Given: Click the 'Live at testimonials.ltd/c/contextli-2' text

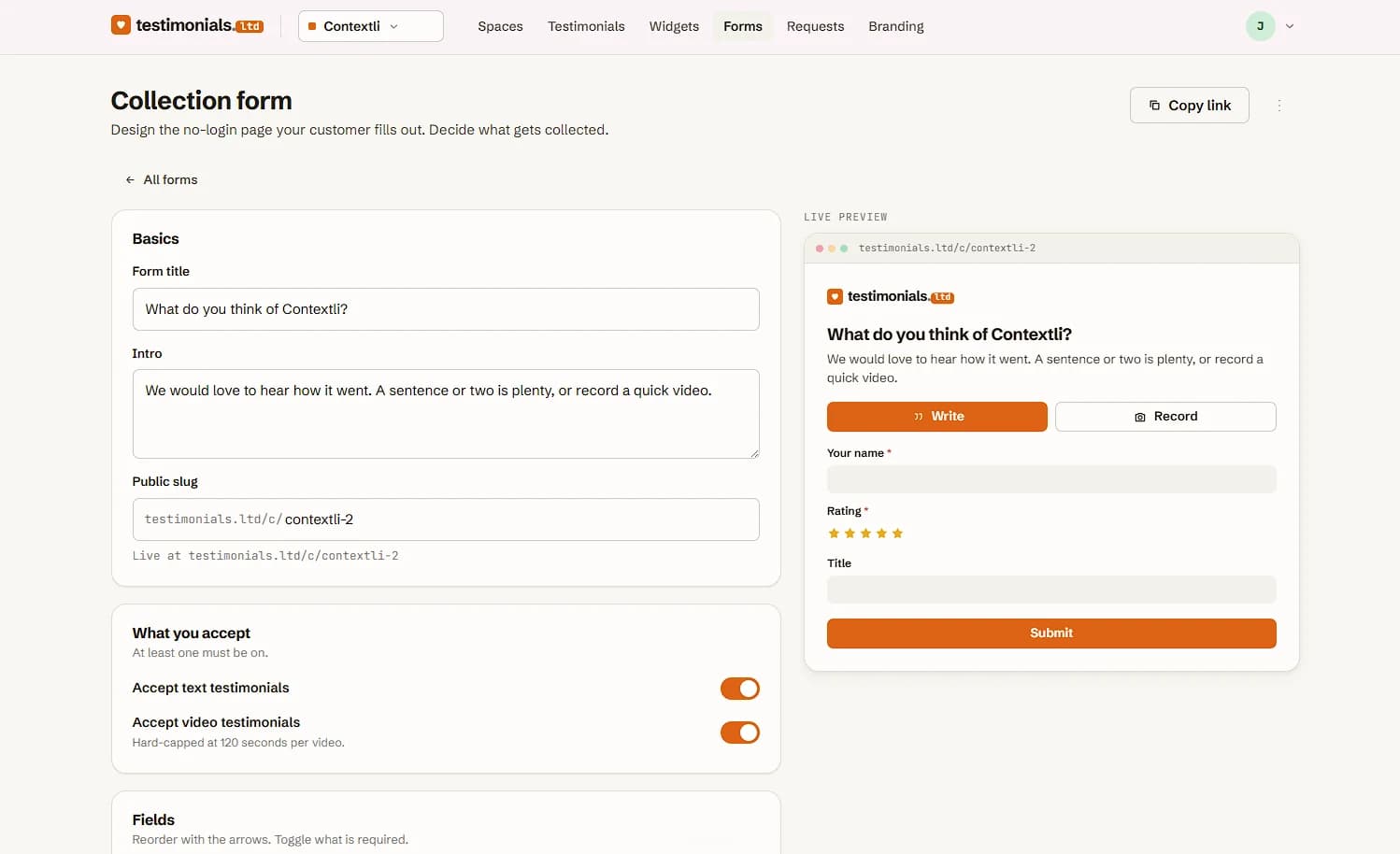Looking at the screenshot, I should 265,556.
